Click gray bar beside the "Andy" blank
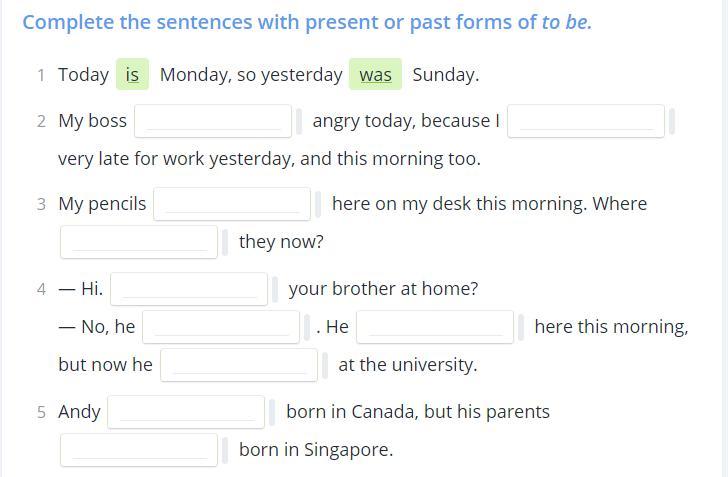 (x=272, y=412)
